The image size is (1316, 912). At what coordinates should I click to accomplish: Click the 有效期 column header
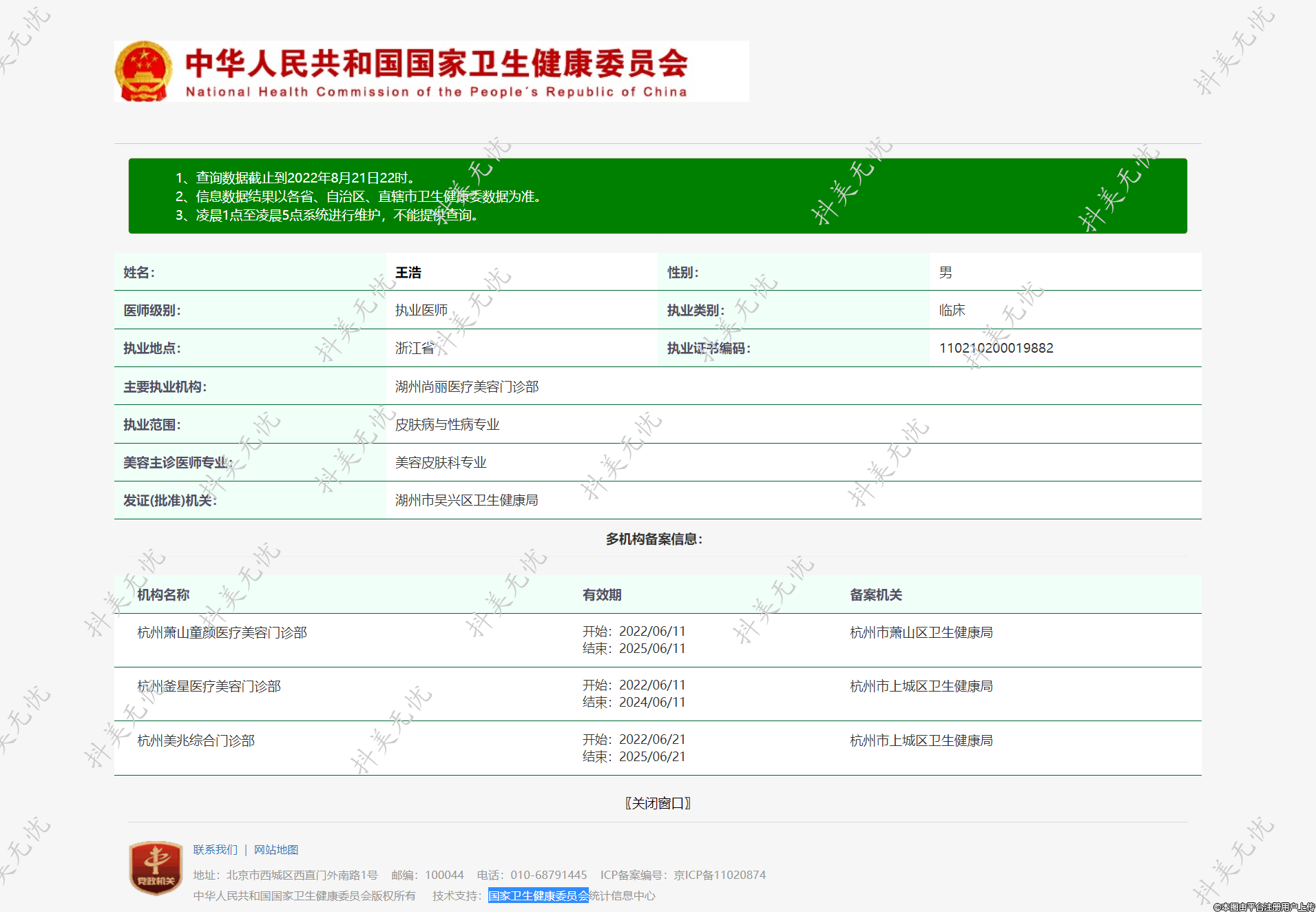[x=602, y=594]
